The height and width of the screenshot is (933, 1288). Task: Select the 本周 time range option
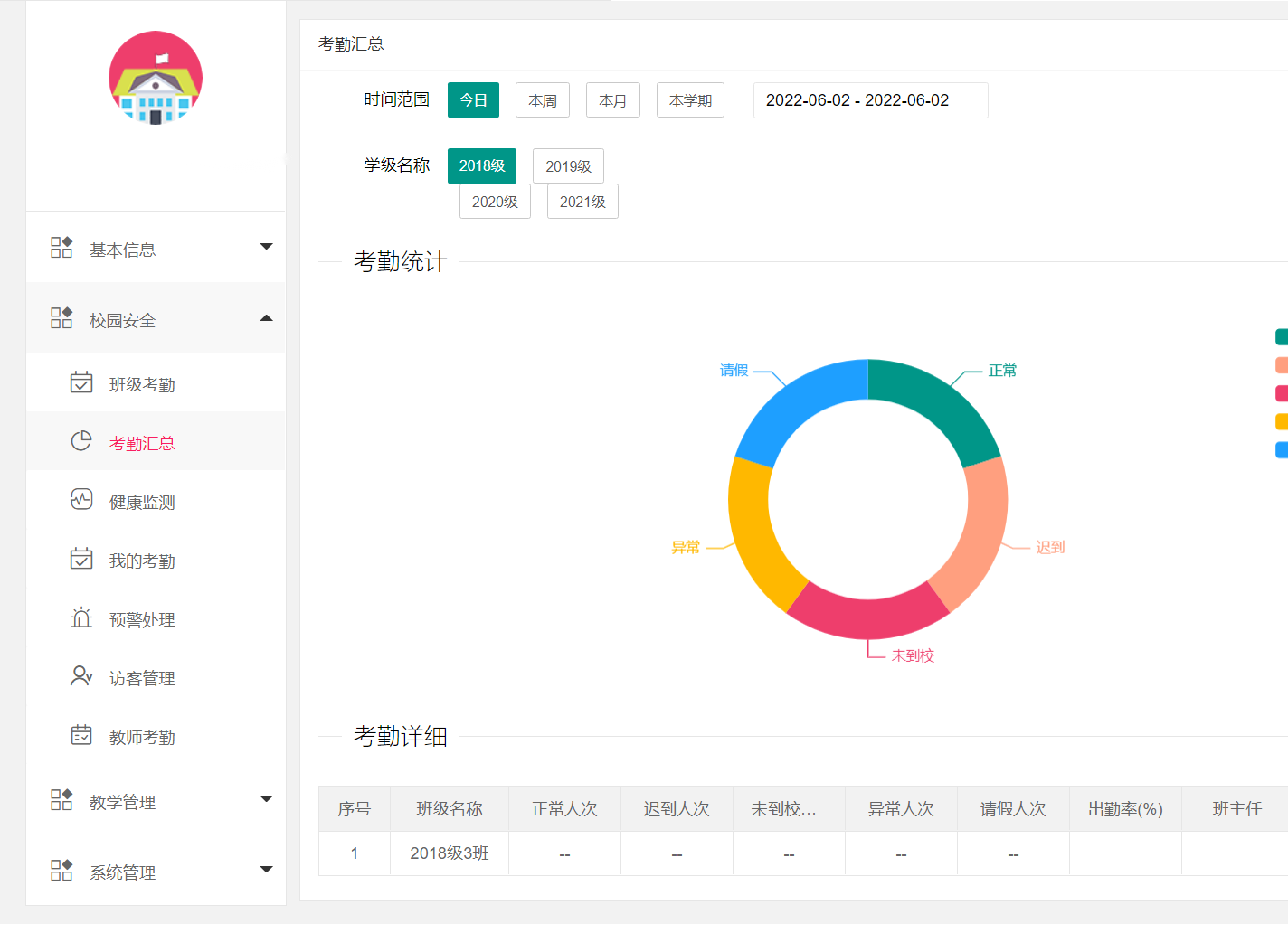coord(543,100)
